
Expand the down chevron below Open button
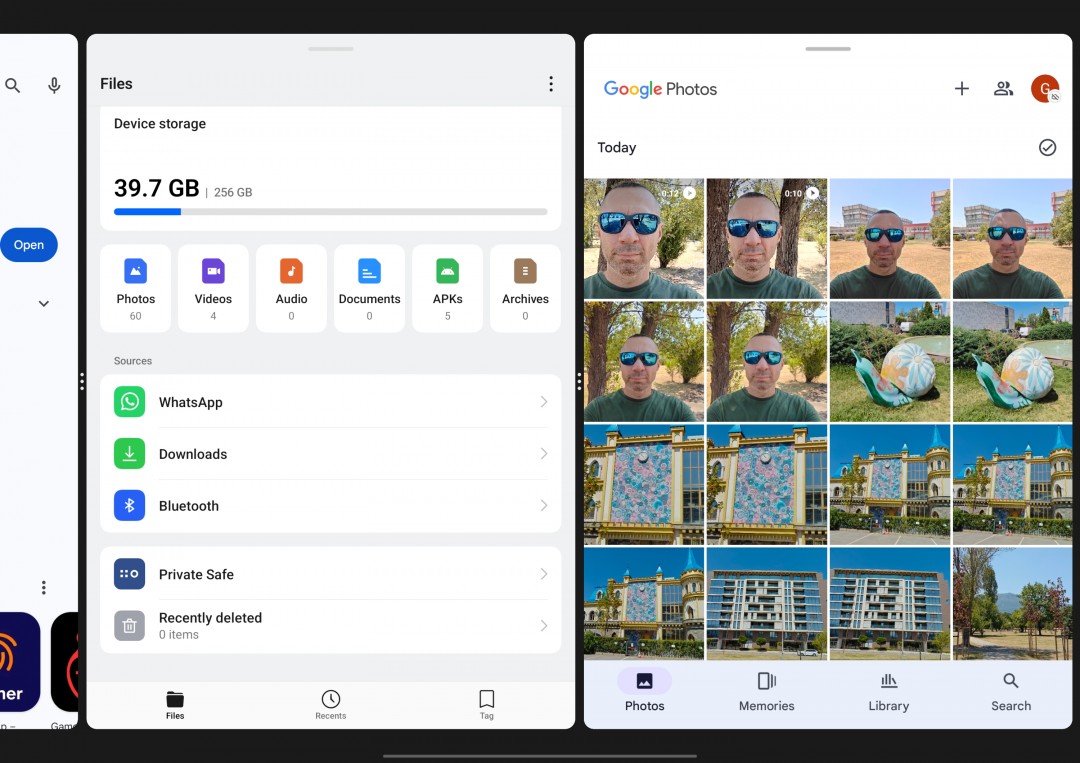[43, 304]
